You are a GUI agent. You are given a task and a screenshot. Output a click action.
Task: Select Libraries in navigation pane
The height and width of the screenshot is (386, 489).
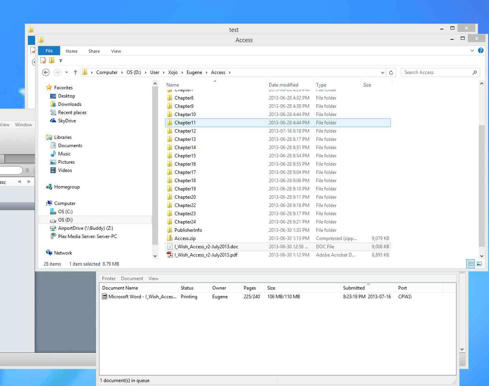(x=63, y=137)
